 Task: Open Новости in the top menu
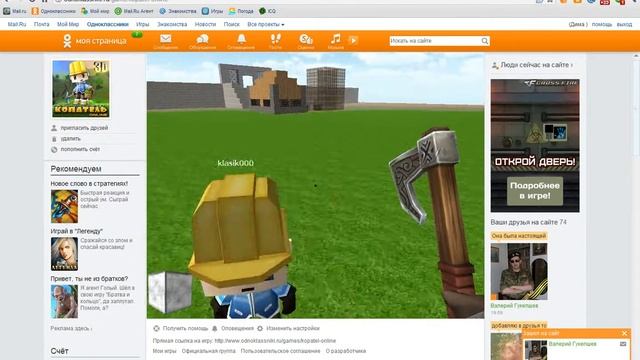click(205, 24)
